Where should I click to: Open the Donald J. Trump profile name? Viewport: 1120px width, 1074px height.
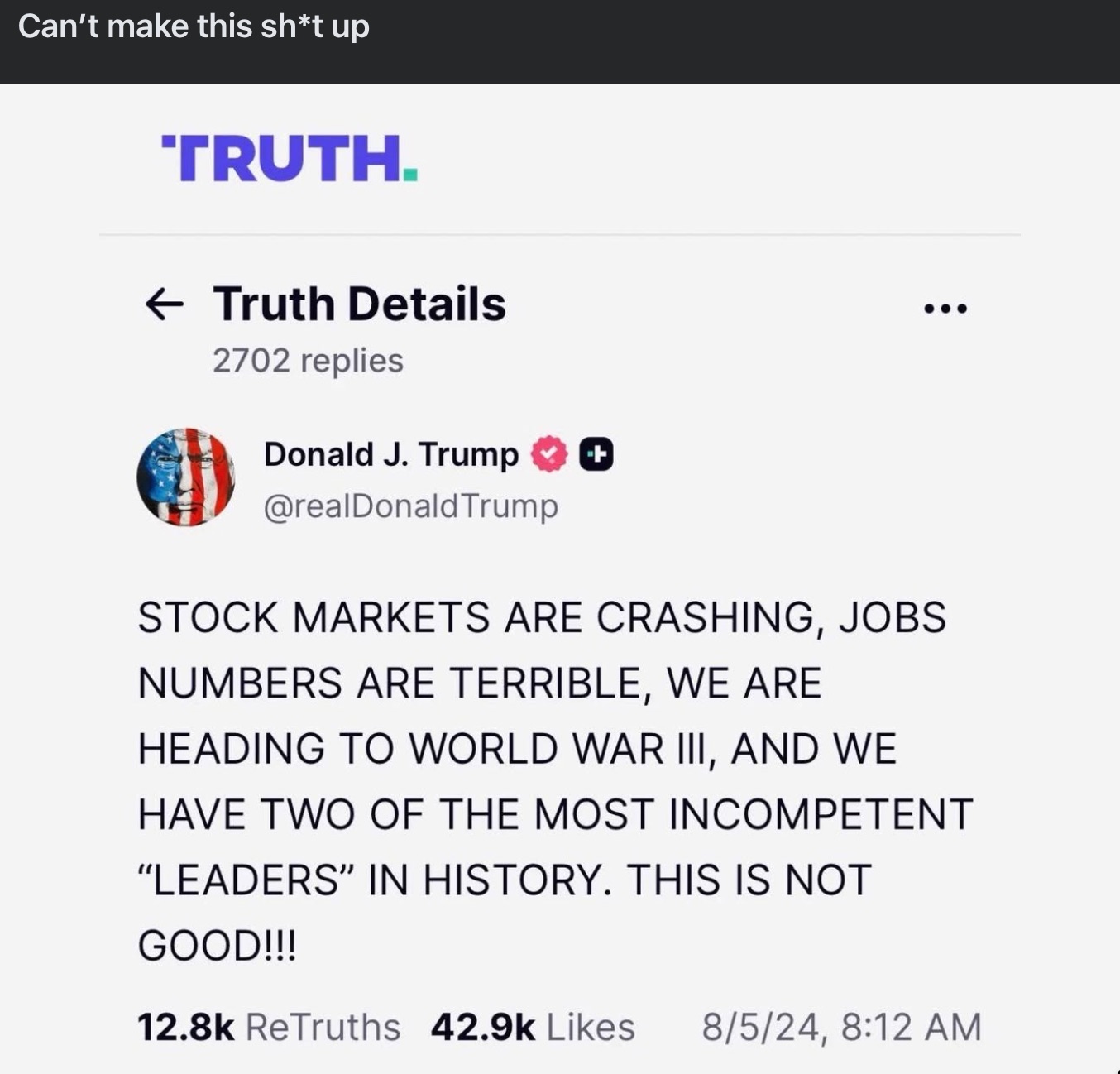tap(390, 454)
